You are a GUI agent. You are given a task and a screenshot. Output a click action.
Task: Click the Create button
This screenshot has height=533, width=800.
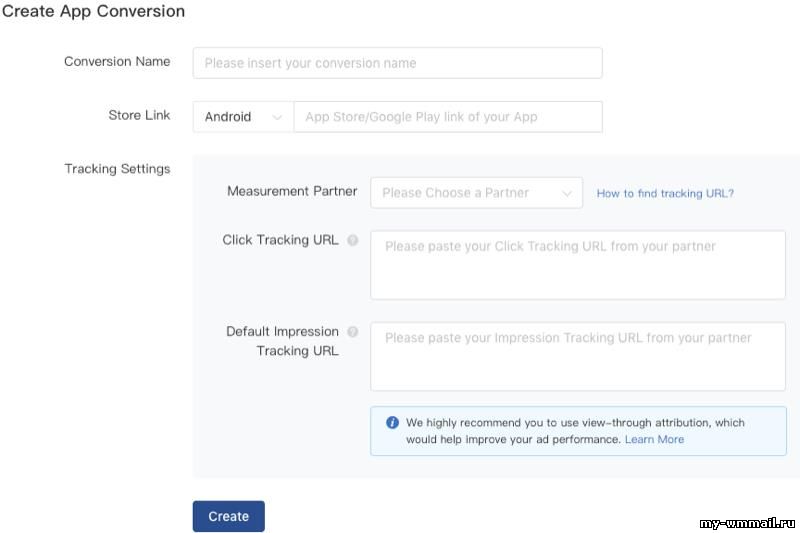pyautogui.click(x=229, y=516)
